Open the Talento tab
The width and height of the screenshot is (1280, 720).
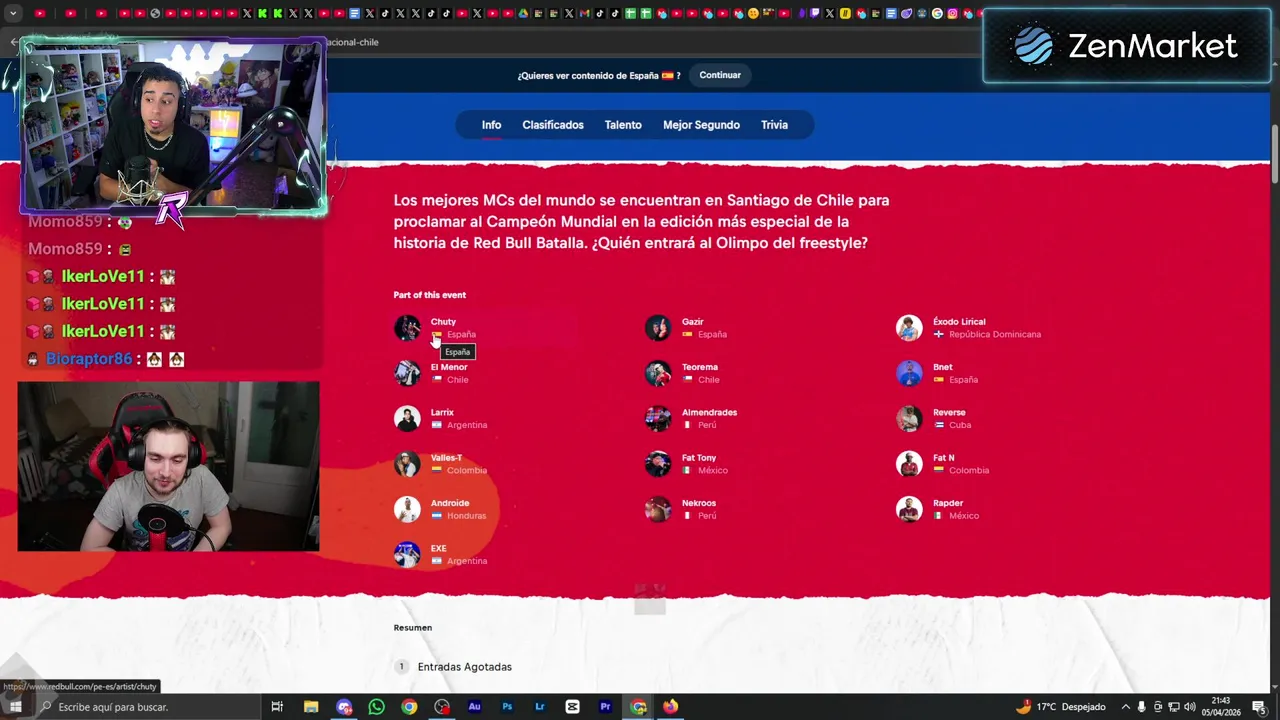point(623,125)
